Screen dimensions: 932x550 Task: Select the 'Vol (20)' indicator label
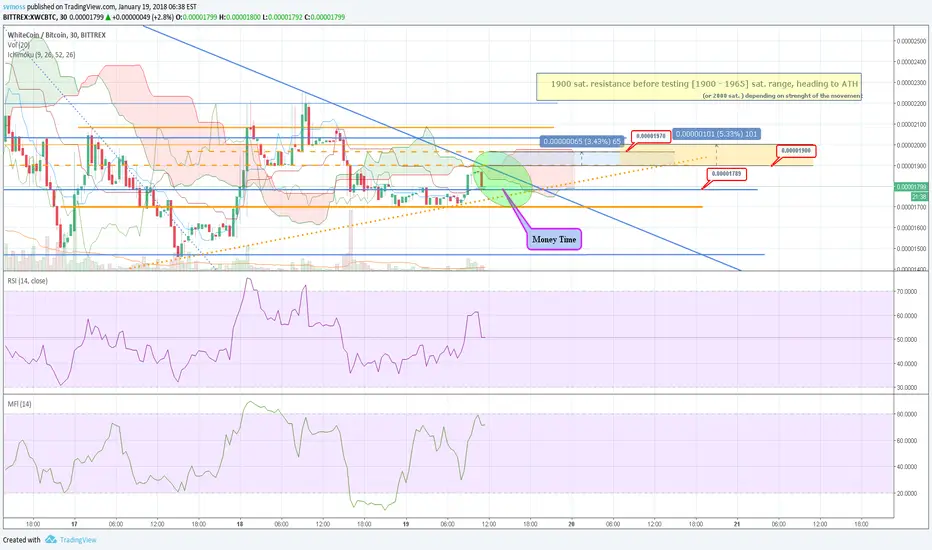click(x=18, y=45)
